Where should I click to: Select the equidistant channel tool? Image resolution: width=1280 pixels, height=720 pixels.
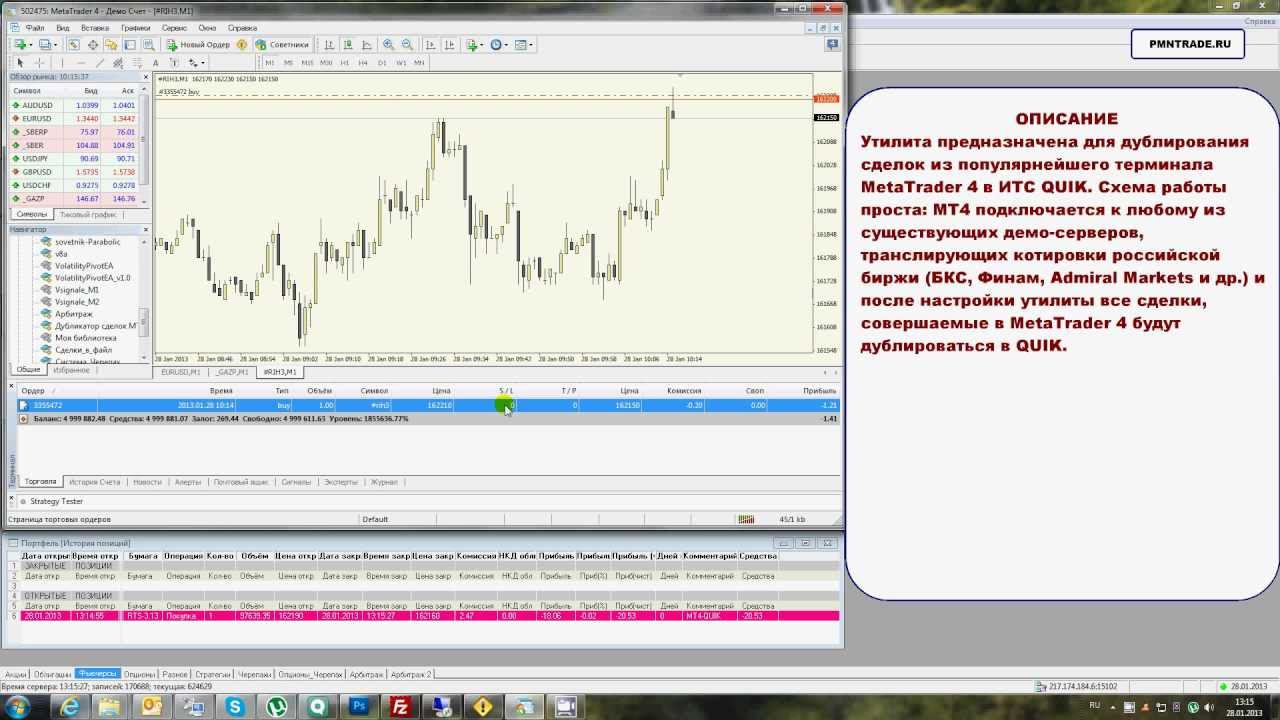point(118,63)
